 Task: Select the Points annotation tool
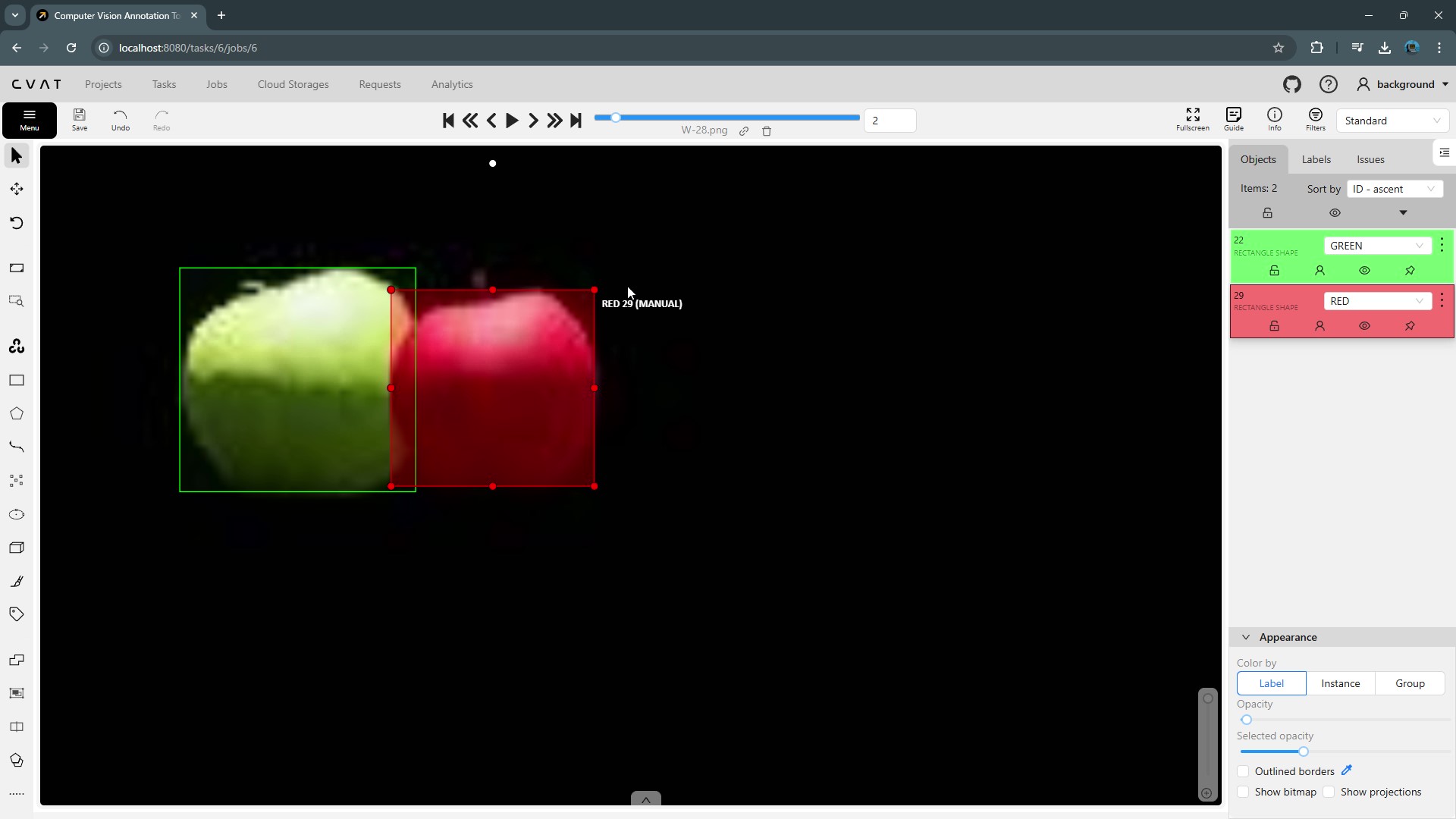[16, 480]
